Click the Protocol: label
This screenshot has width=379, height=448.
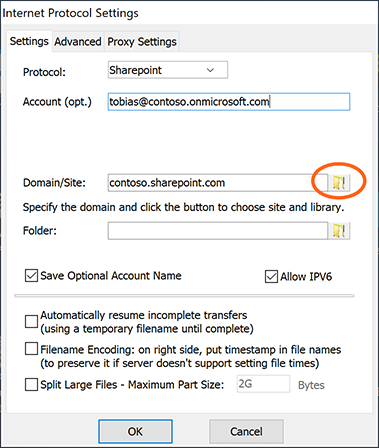44,72
